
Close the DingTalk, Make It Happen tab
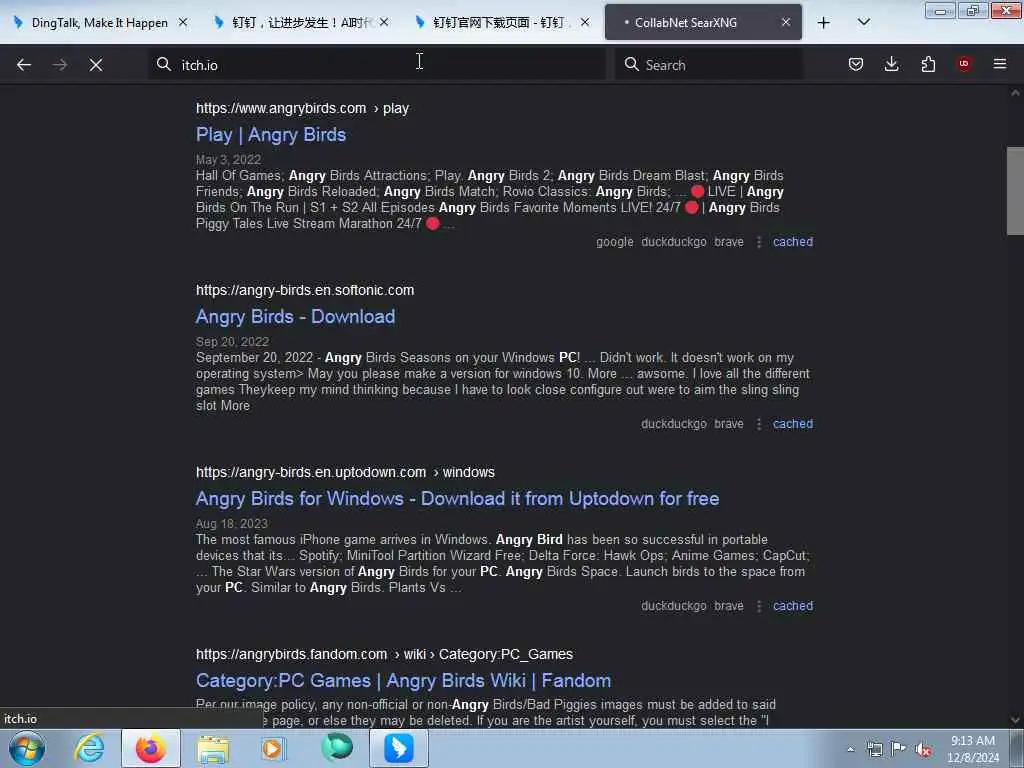pyautogui.click(x=184, y=22)
